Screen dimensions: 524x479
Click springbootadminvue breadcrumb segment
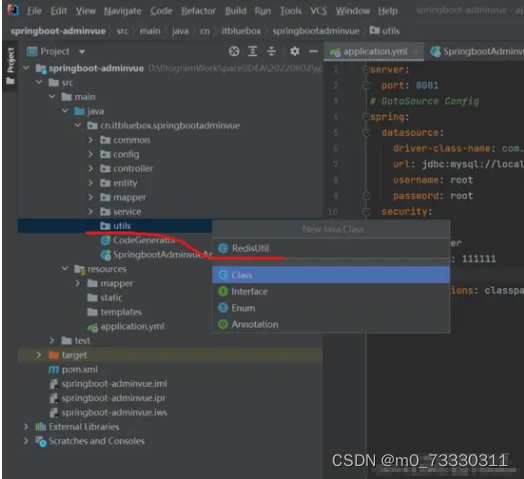click(316, 31)
